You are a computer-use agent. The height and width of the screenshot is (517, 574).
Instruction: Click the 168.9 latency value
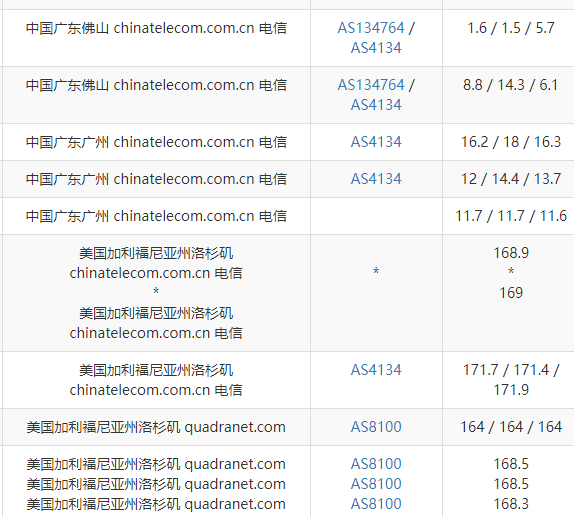tap(511, 253)
